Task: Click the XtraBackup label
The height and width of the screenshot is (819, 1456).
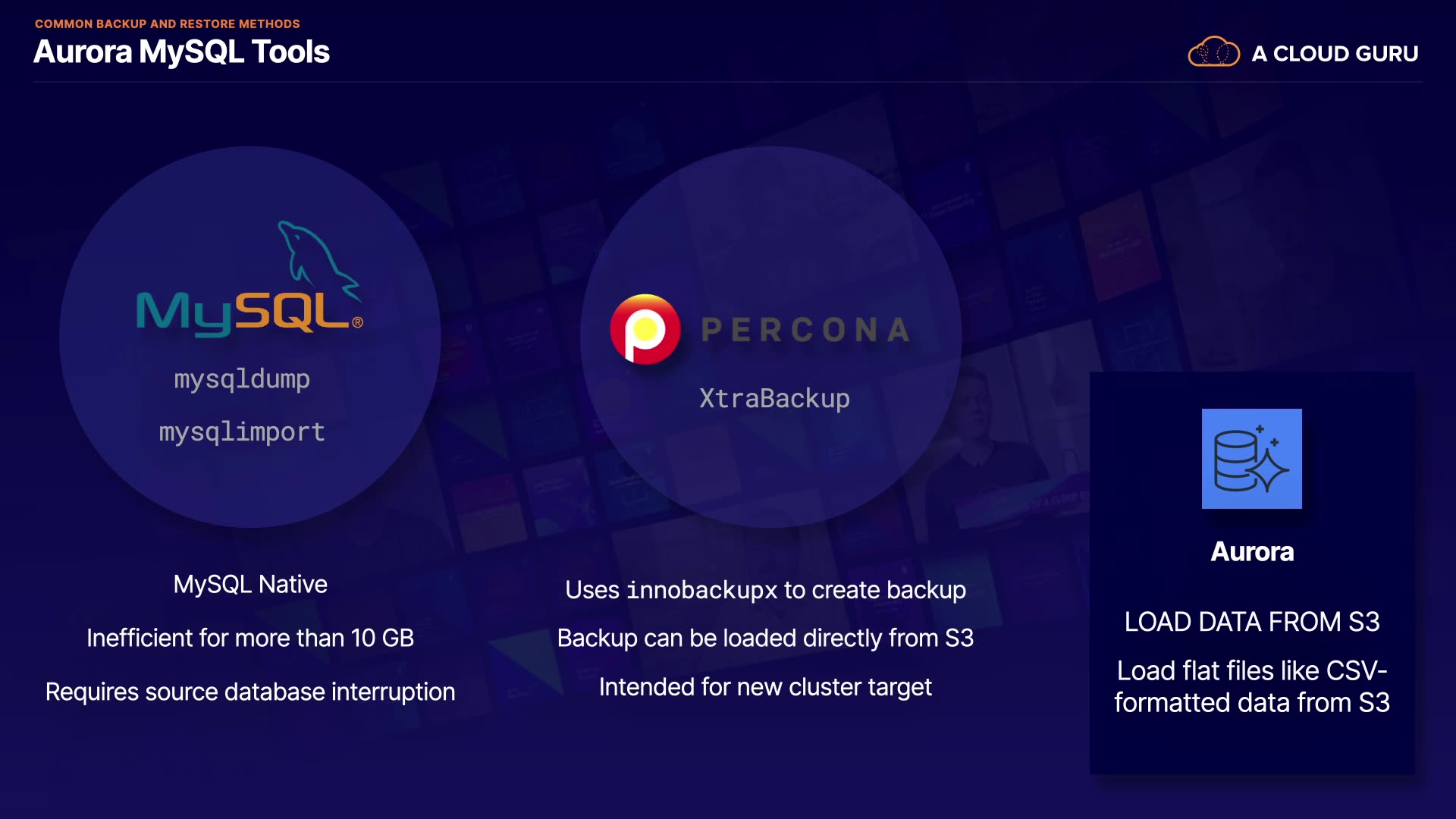Action: coord(774,398)
